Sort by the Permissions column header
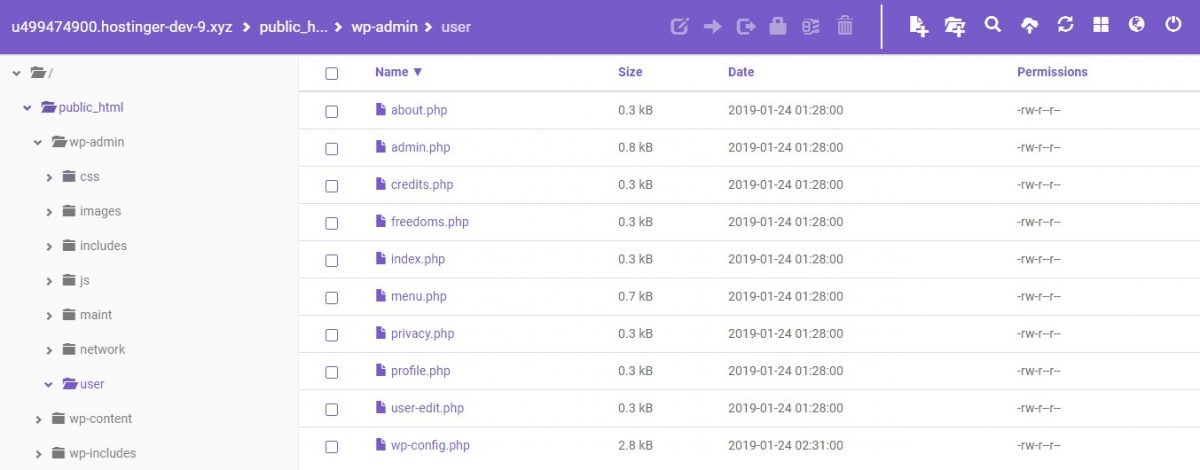The image size is (1200, 470). 1052,72
